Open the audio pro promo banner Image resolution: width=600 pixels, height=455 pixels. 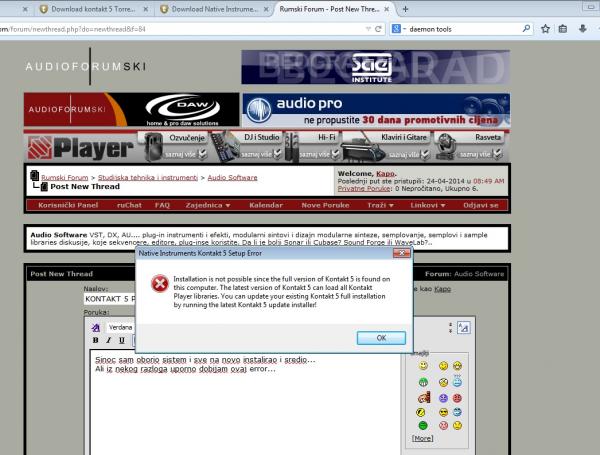pyautogui.click(x=376, y=110)
